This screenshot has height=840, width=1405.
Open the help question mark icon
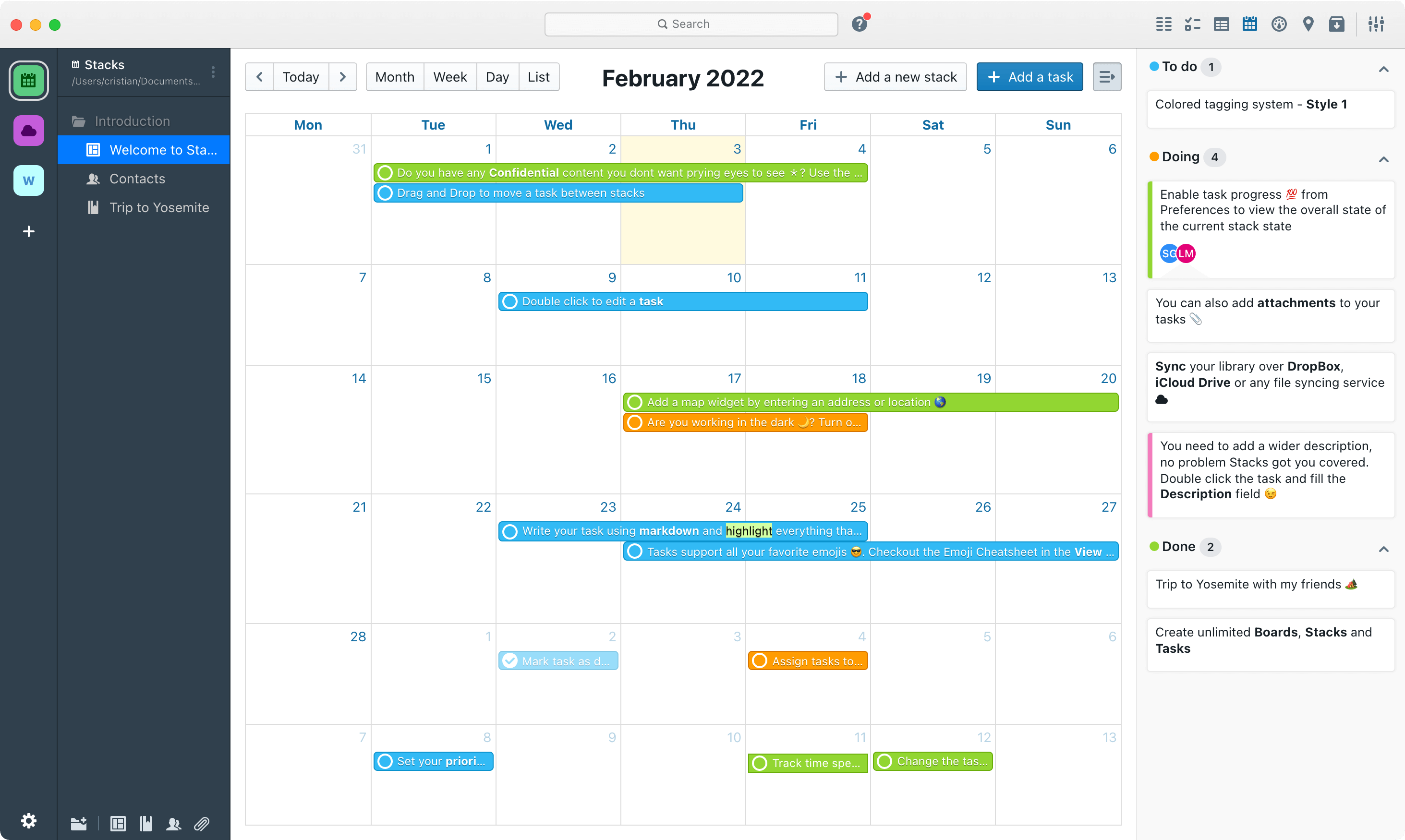pos(860,24)
